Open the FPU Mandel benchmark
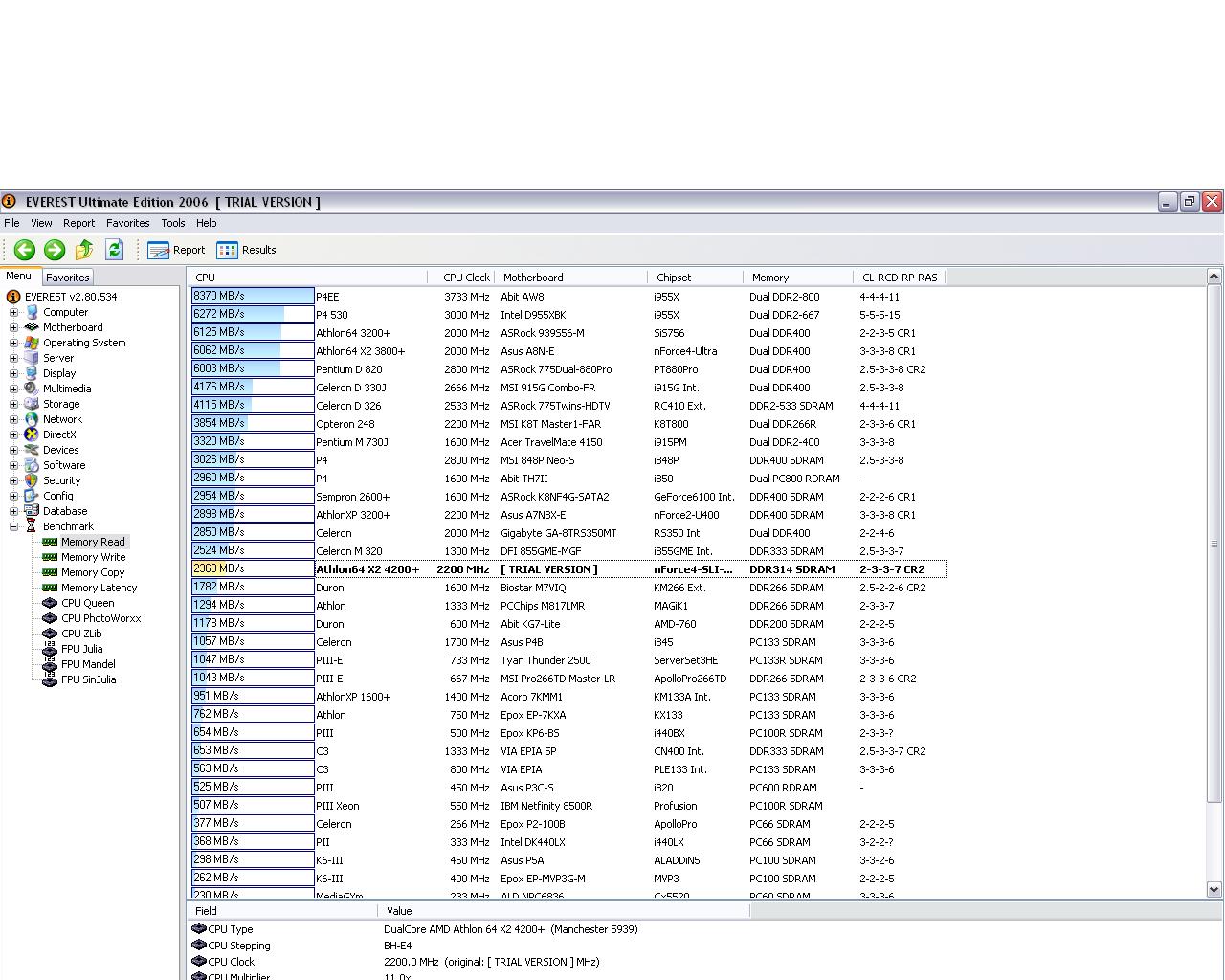 tap(88, 664)
